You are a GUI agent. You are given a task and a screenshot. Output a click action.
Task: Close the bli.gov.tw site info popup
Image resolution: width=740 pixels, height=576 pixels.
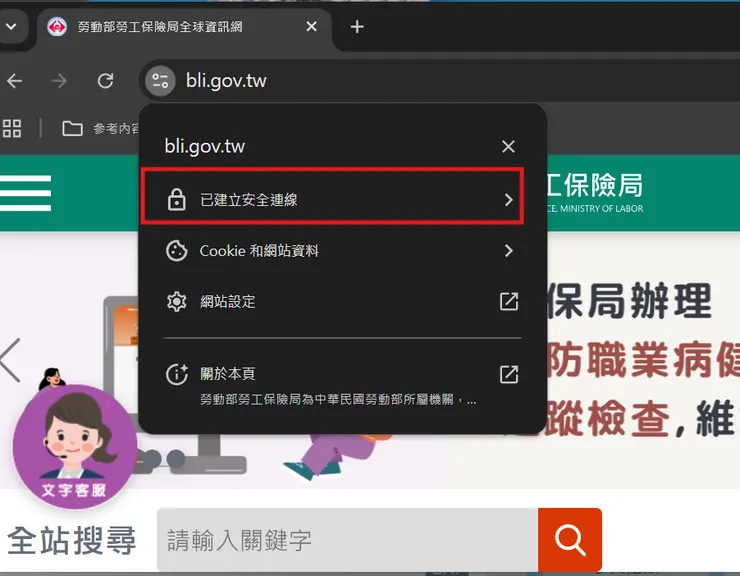point(508,146)
